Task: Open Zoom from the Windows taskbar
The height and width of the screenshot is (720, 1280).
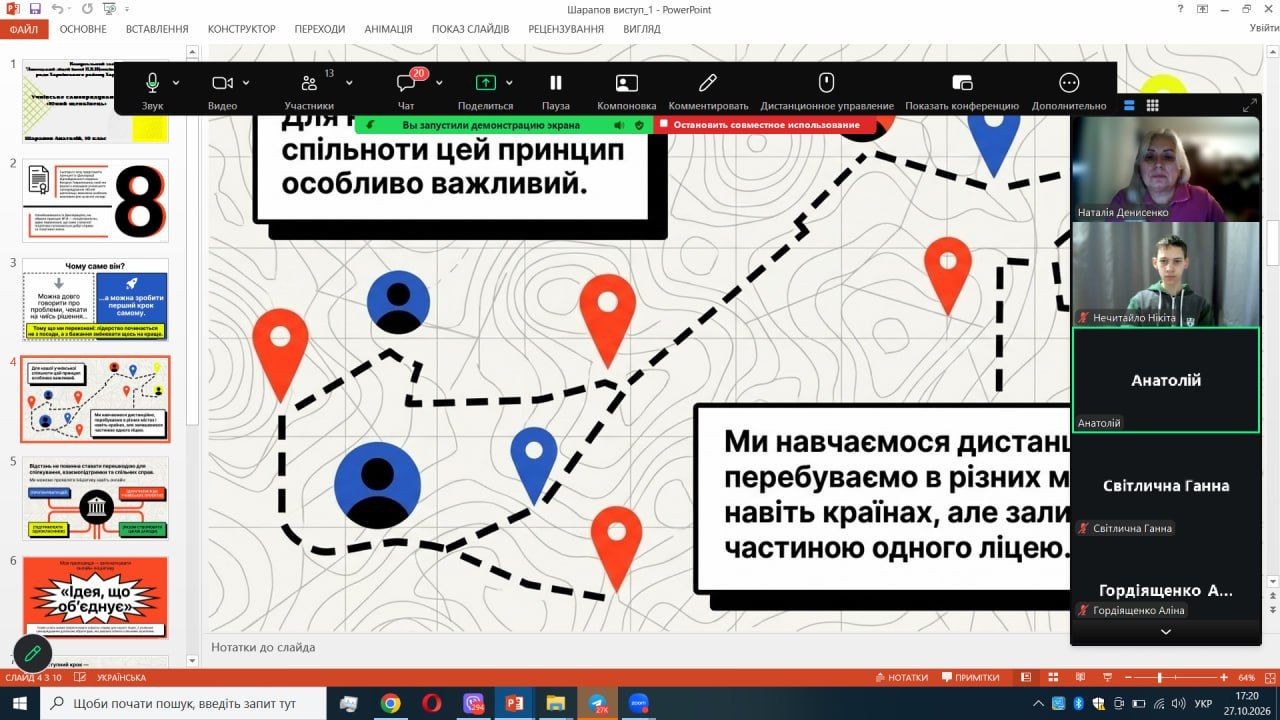Action: pyautogui.click(x=640, y=703)
